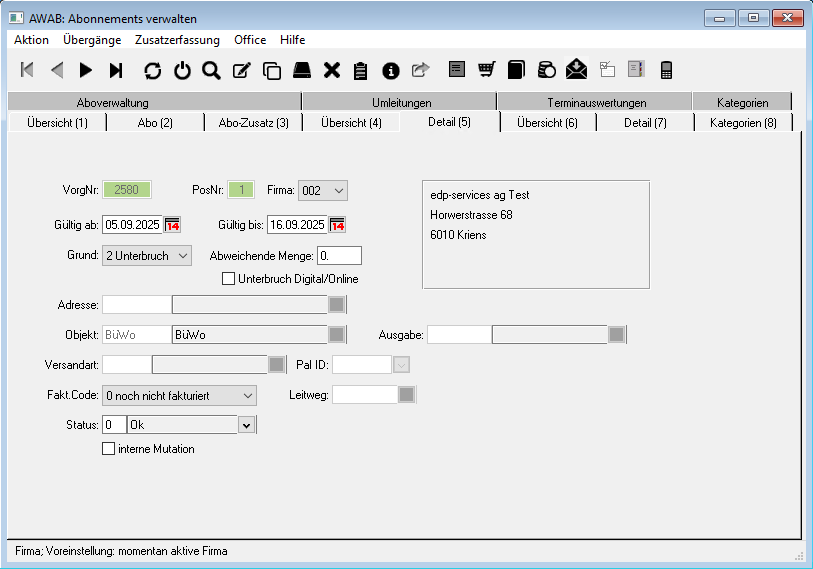Open the Übergänge menu
This screenshot has width=813, height=569.
[92, 40]
